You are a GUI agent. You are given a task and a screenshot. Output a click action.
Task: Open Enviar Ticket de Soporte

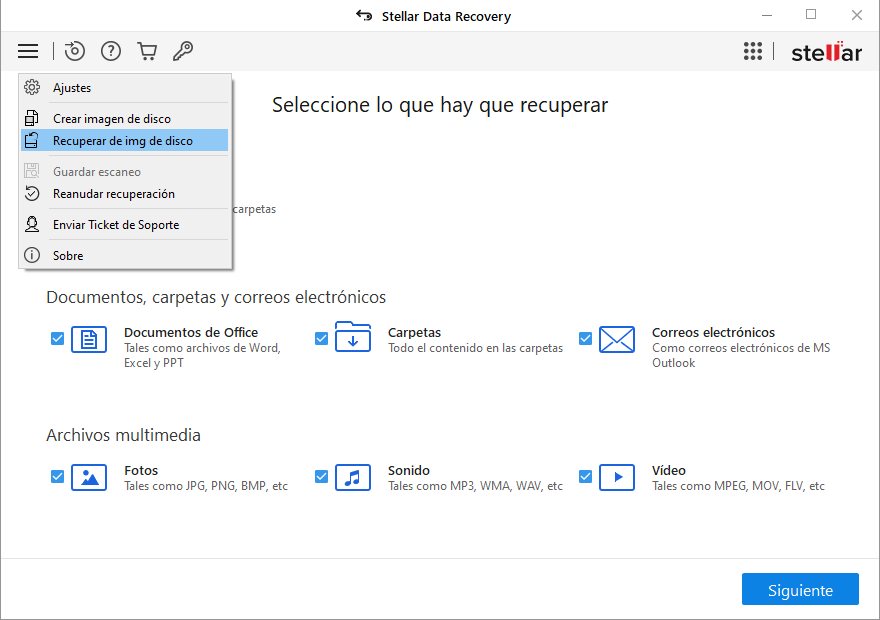[x=115, y=225]
